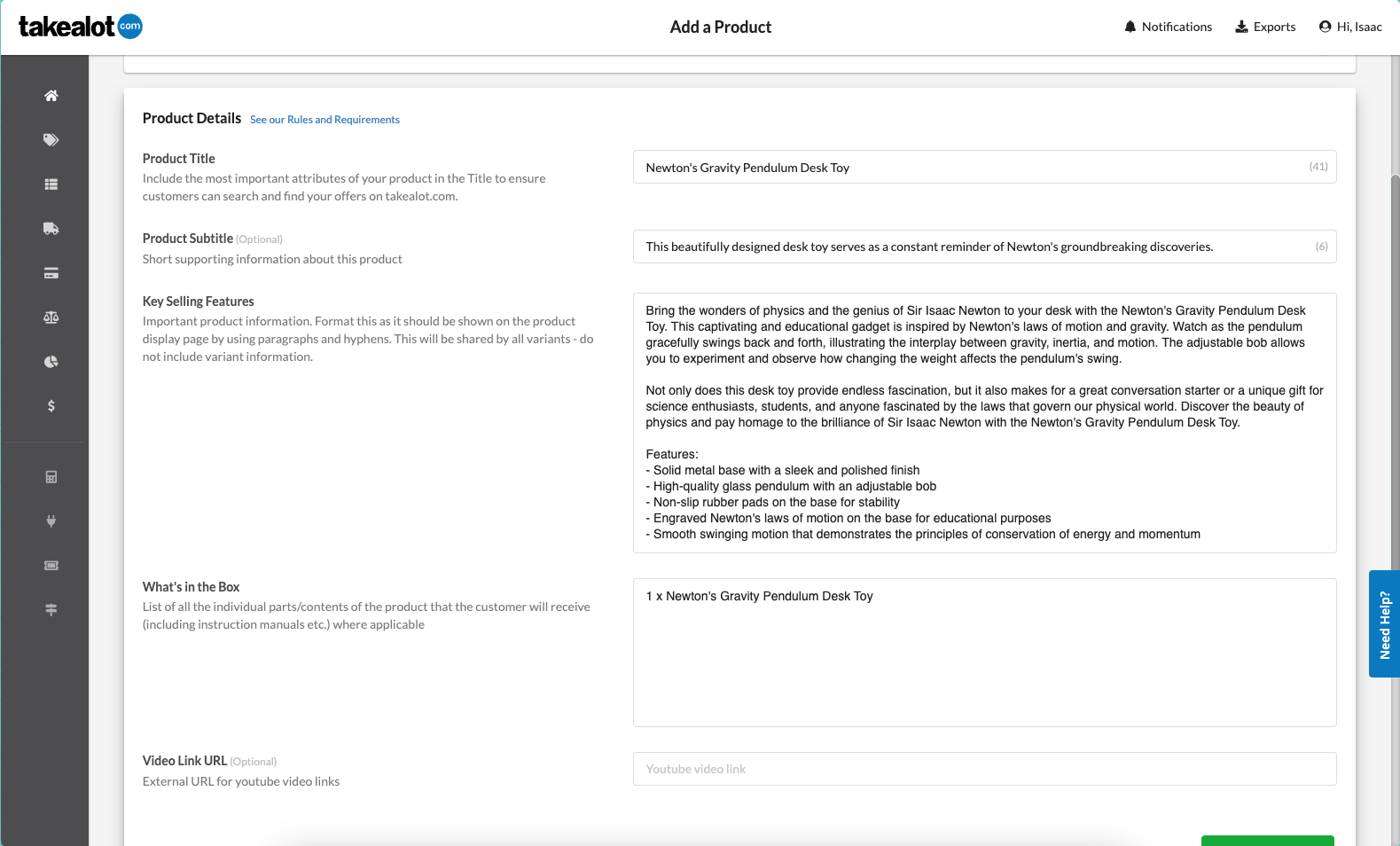
Task: Open Notifications in the top bar
Action: tap(1168, 27)
